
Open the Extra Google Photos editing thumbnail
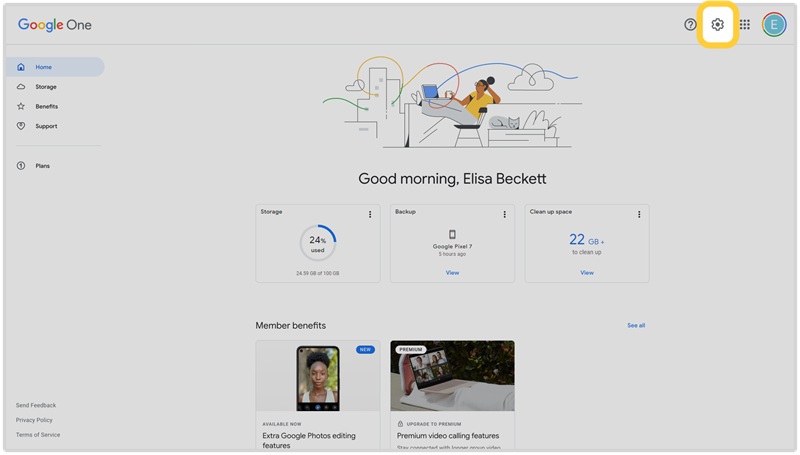318,377
